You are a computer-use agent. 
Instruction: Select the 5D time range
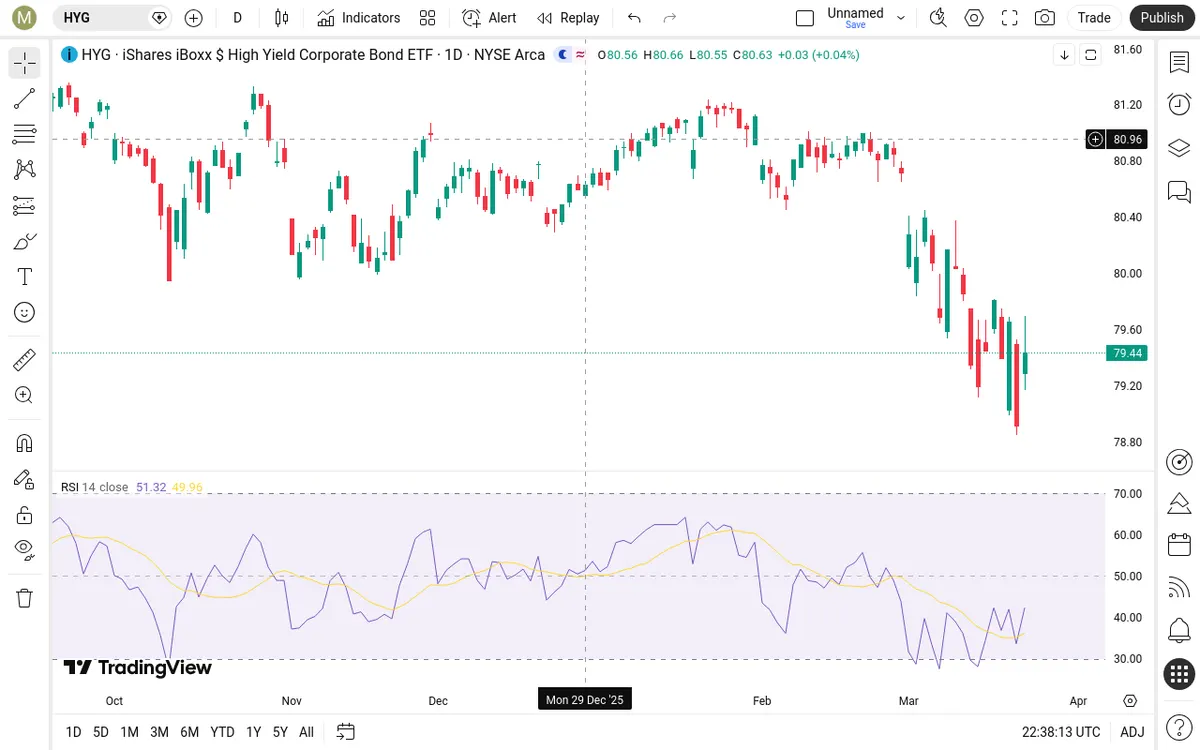click(x=101, y=732)
